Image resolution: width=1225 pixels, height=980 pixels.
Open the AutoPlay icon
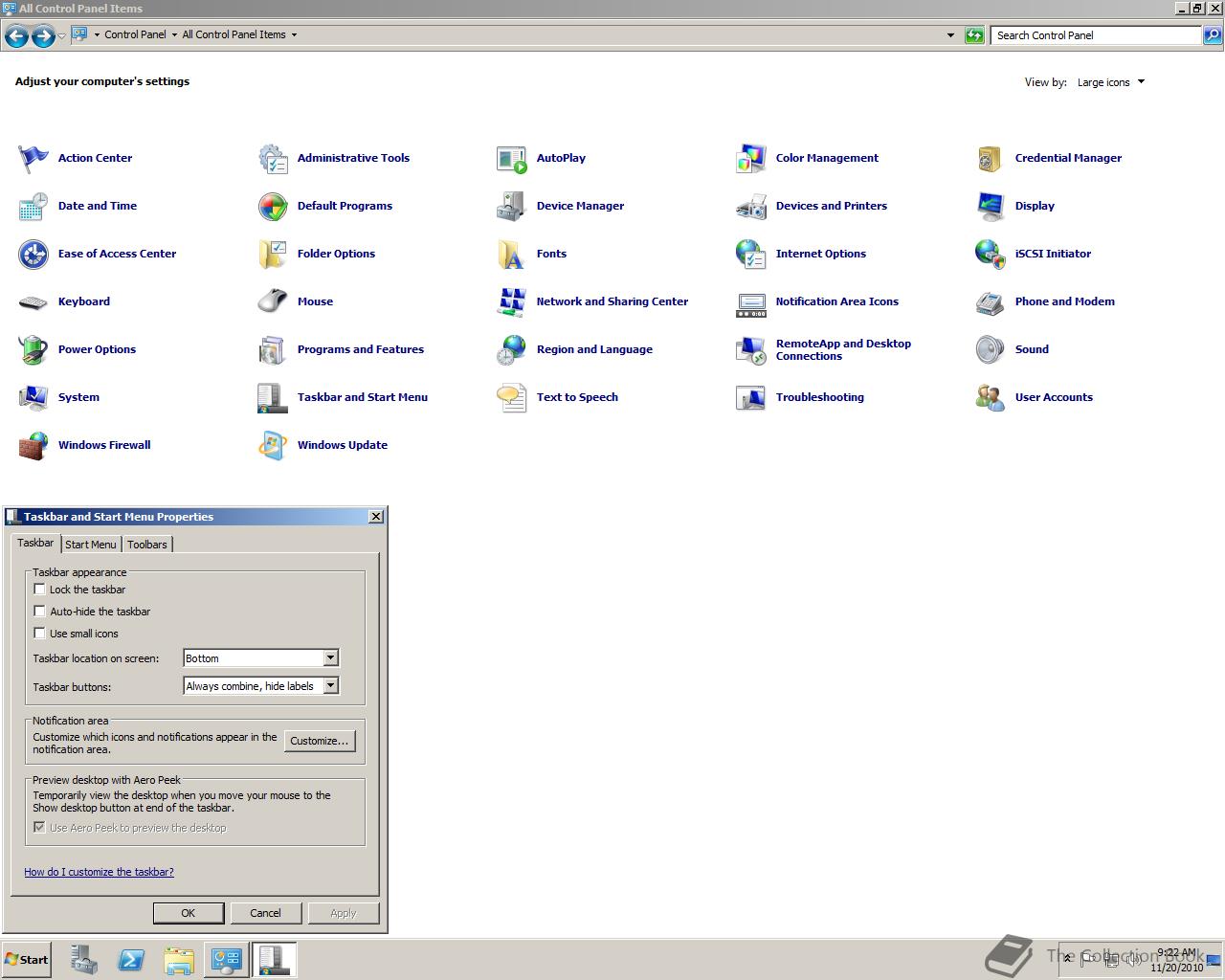pyautogui.click(x=512, y=158)
